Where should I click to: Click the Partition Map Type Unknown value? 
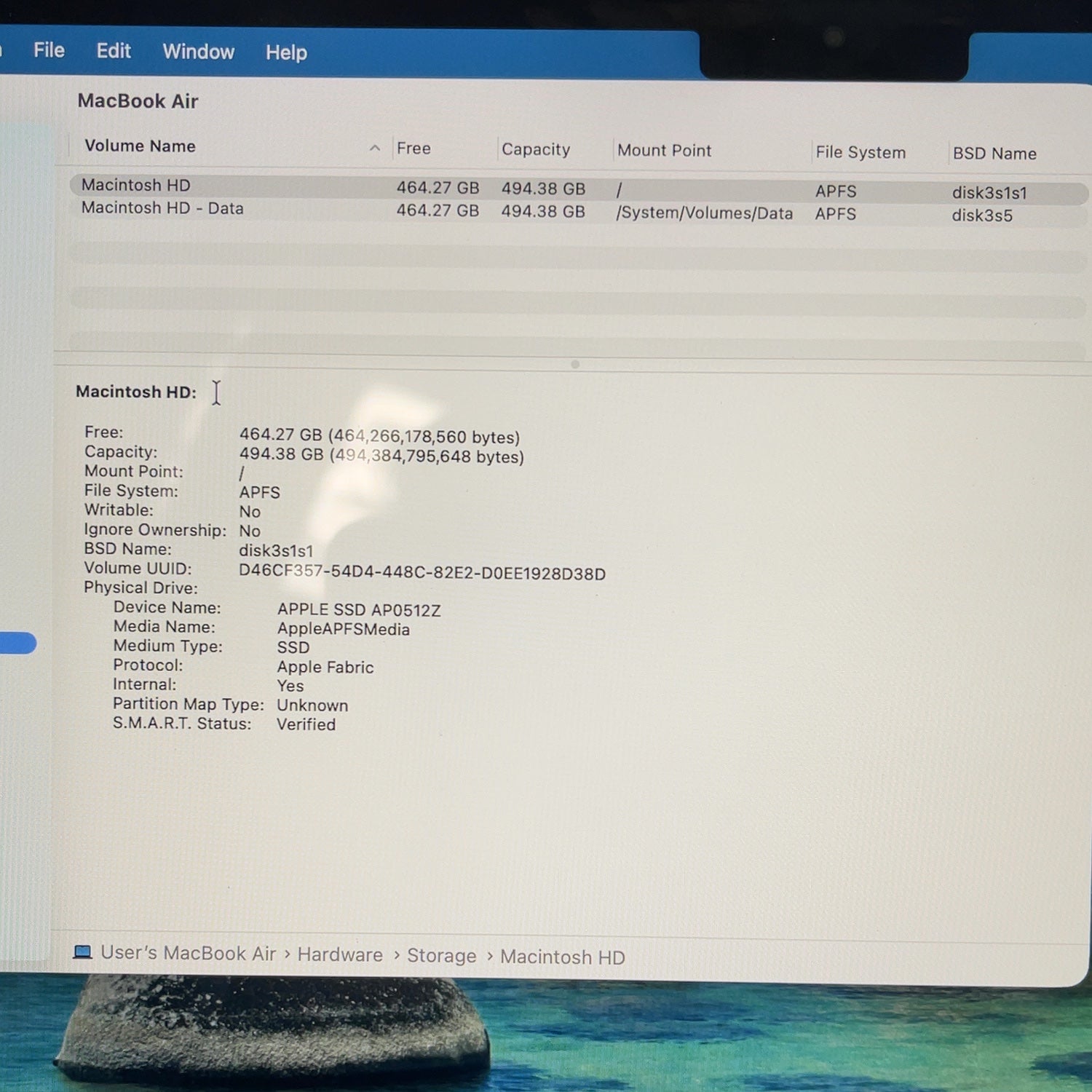click(x=312, y=705)
